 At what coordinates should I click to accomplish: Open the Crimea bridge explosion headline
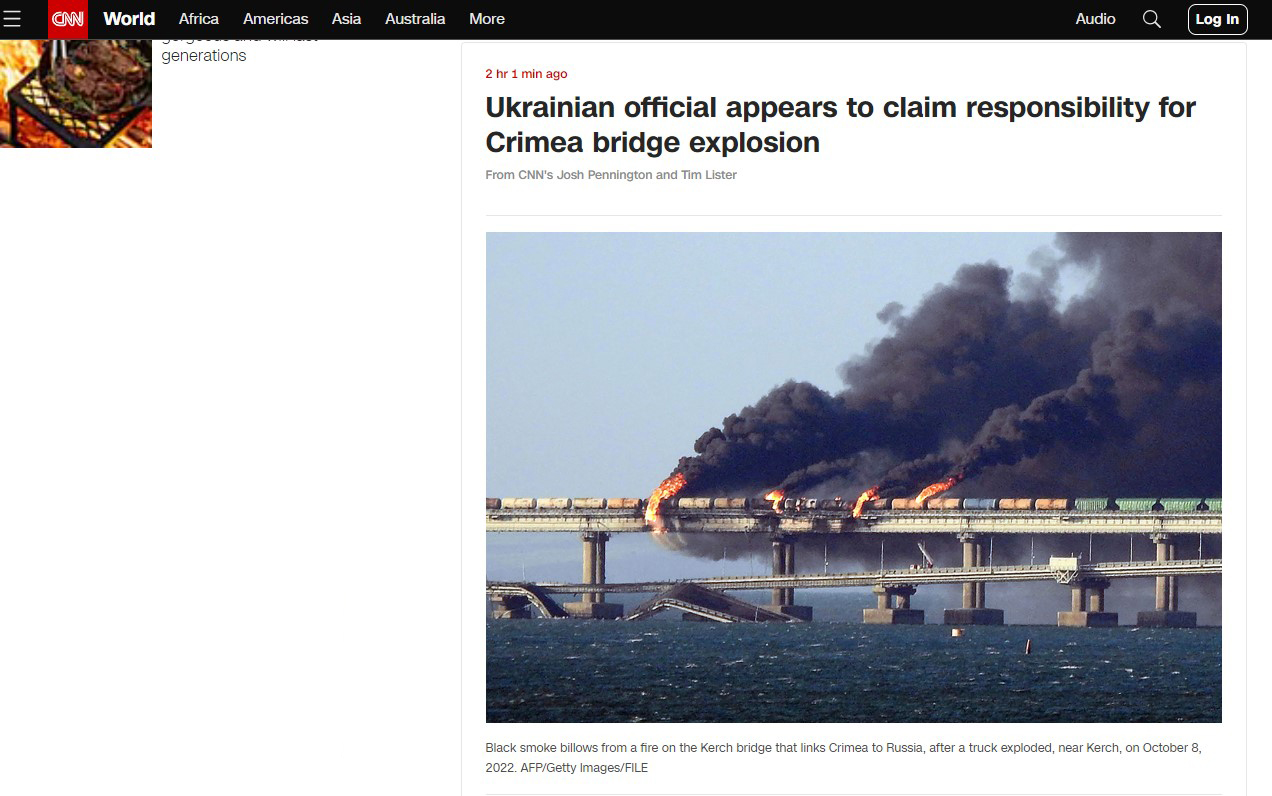tap(841, 124)
